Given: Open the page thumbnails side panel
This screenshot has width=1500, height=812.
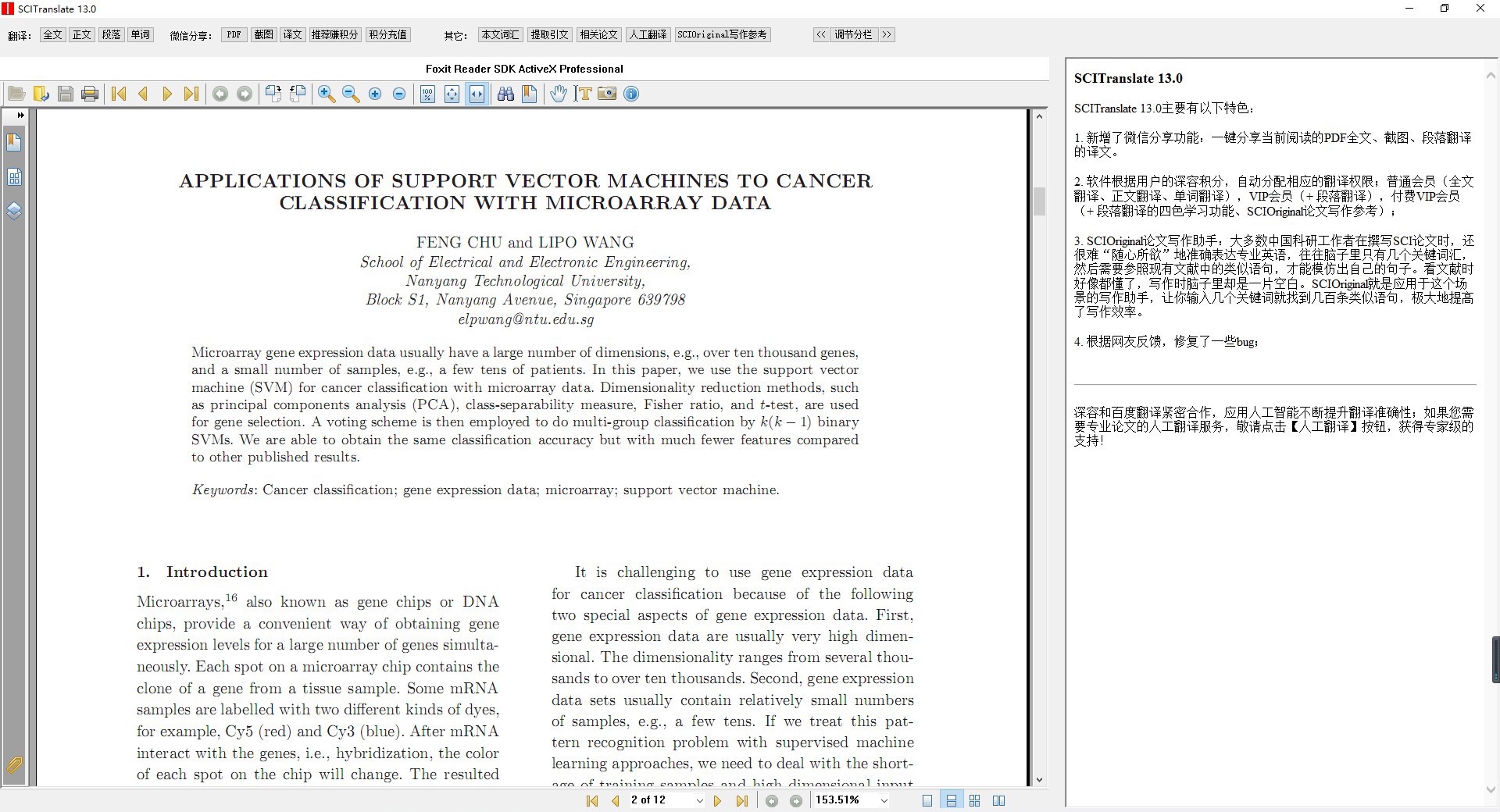Looking at the screenshot, I should point(14,177).
